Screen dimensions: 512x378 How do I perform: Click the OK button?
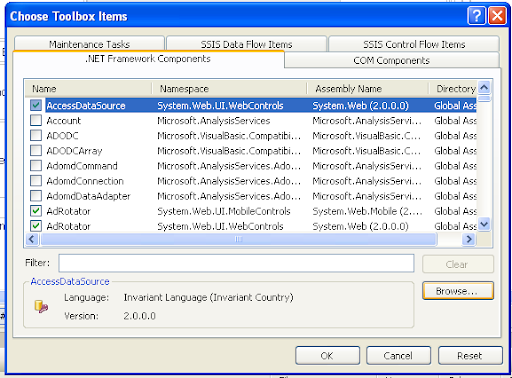point(327,356)
